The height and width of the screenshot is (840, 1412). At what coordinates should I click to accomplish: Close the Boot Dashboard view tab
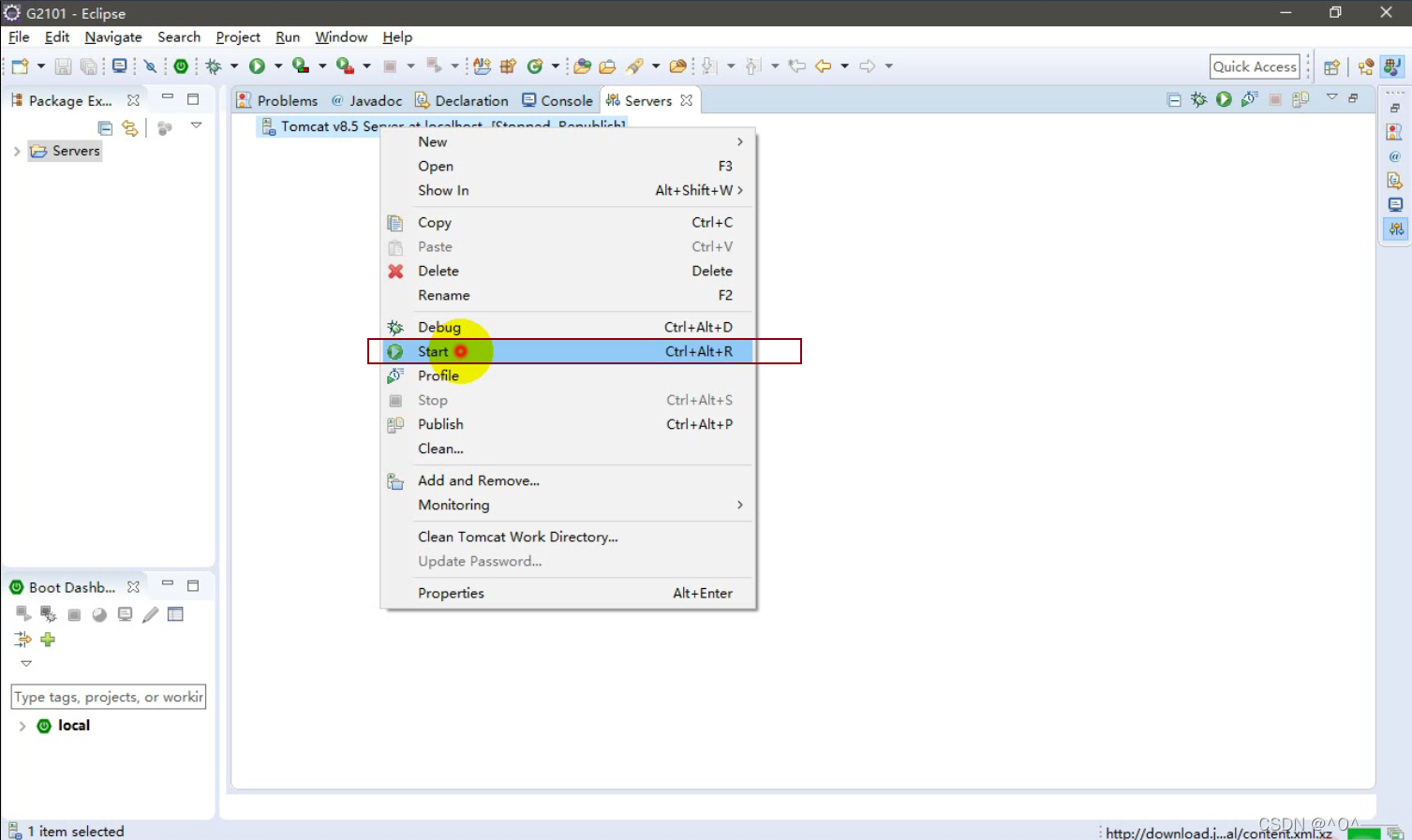pos(133,587)
